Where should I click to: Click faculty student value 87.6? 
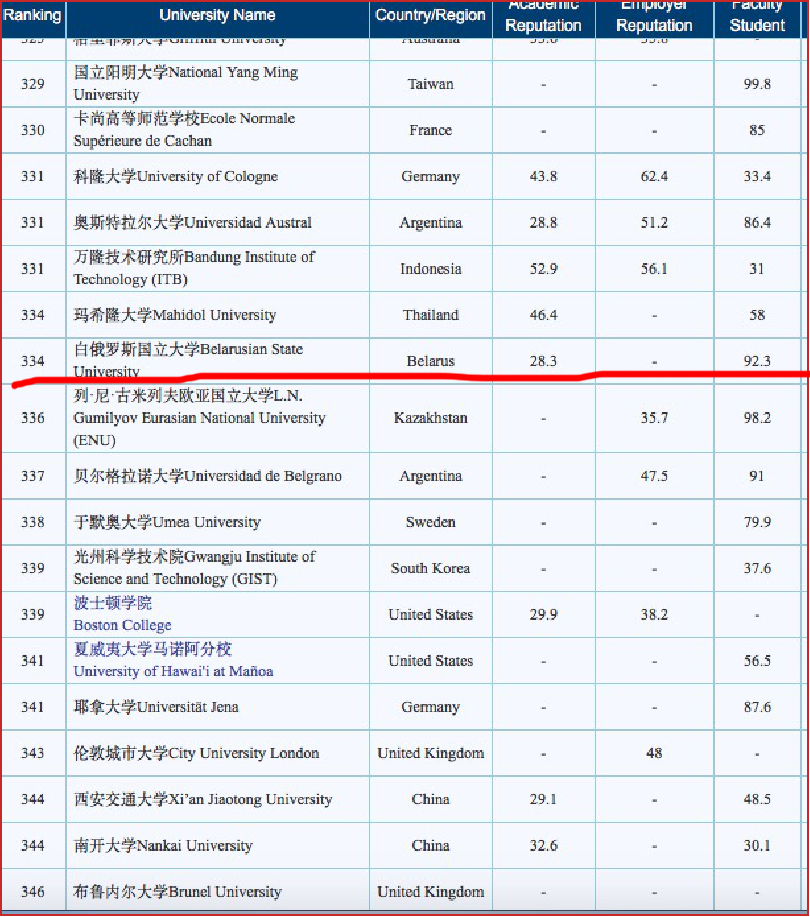pyautogui.click(x=757, y=706)
